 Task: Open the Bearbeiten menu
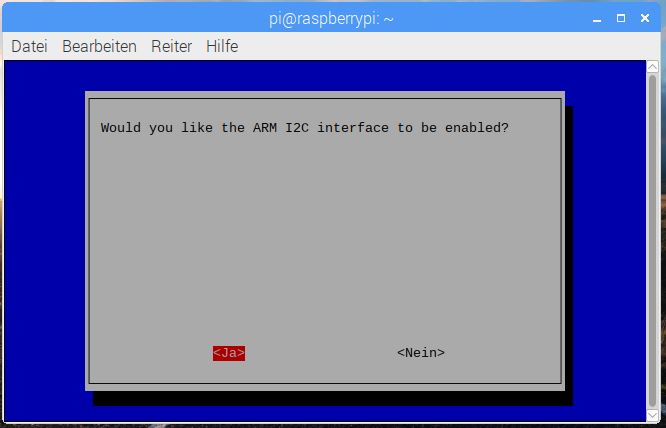[99, 47]
